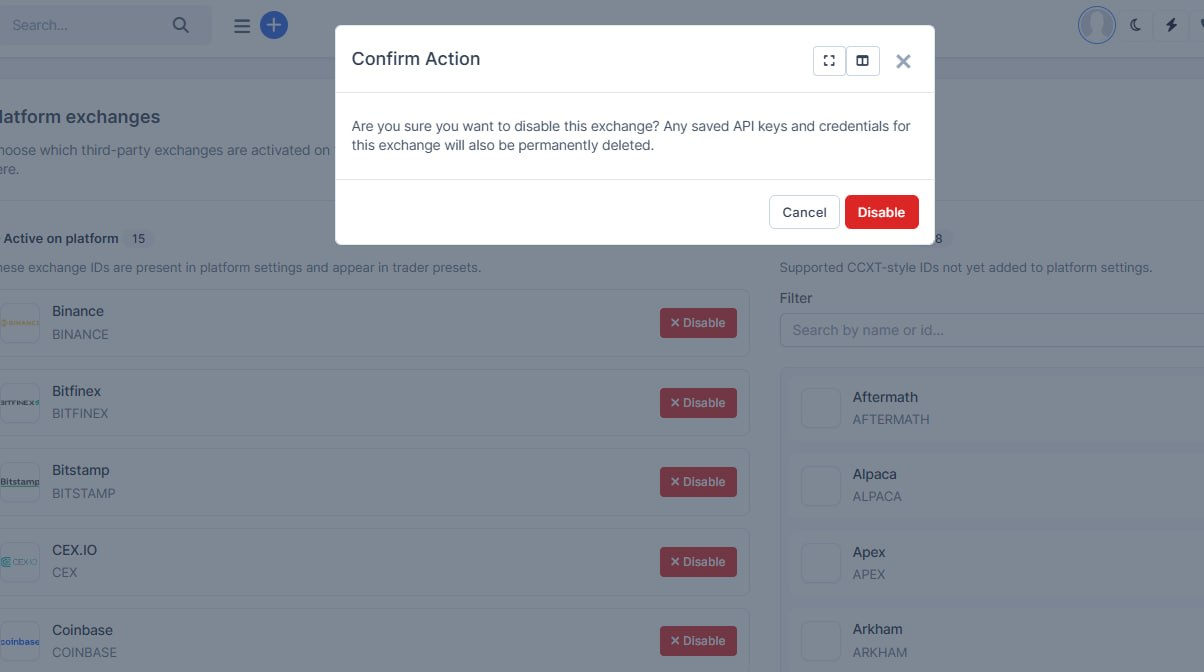Open the hamburger menu icon
This screenshot has height=672, width=1204.
[242, 26]
